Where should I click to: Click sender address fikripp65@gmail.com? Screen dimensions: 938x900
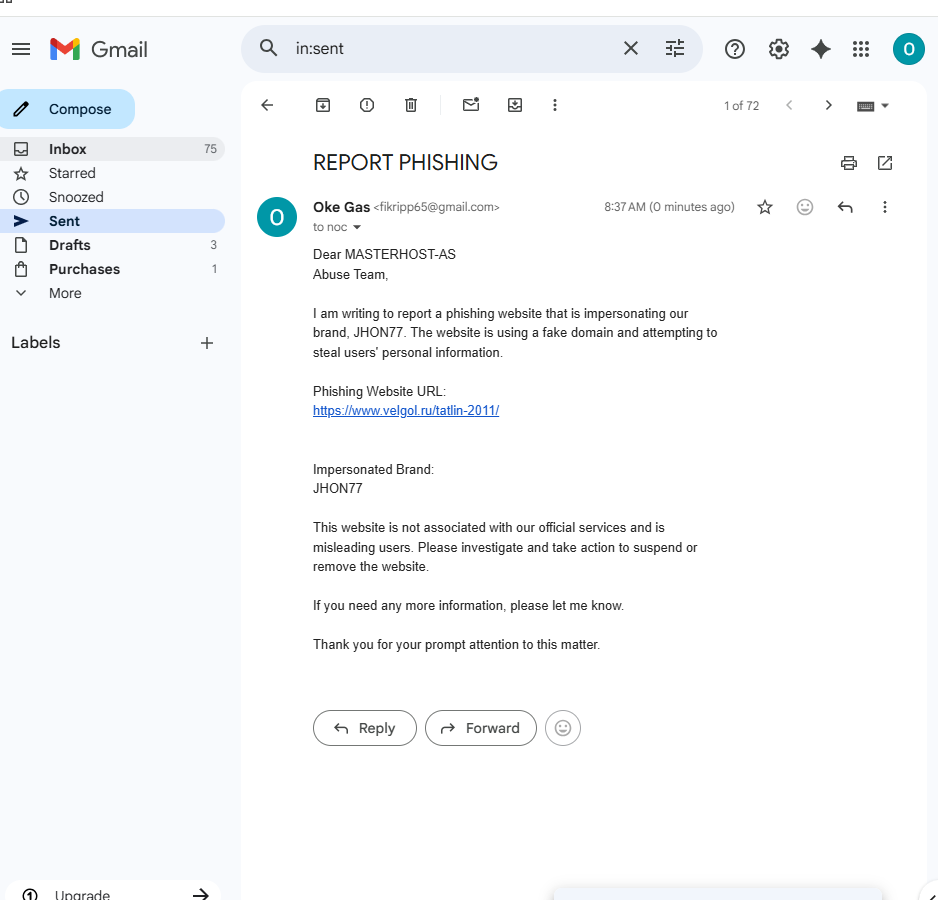pyautogui.click(x=436, y=207)
